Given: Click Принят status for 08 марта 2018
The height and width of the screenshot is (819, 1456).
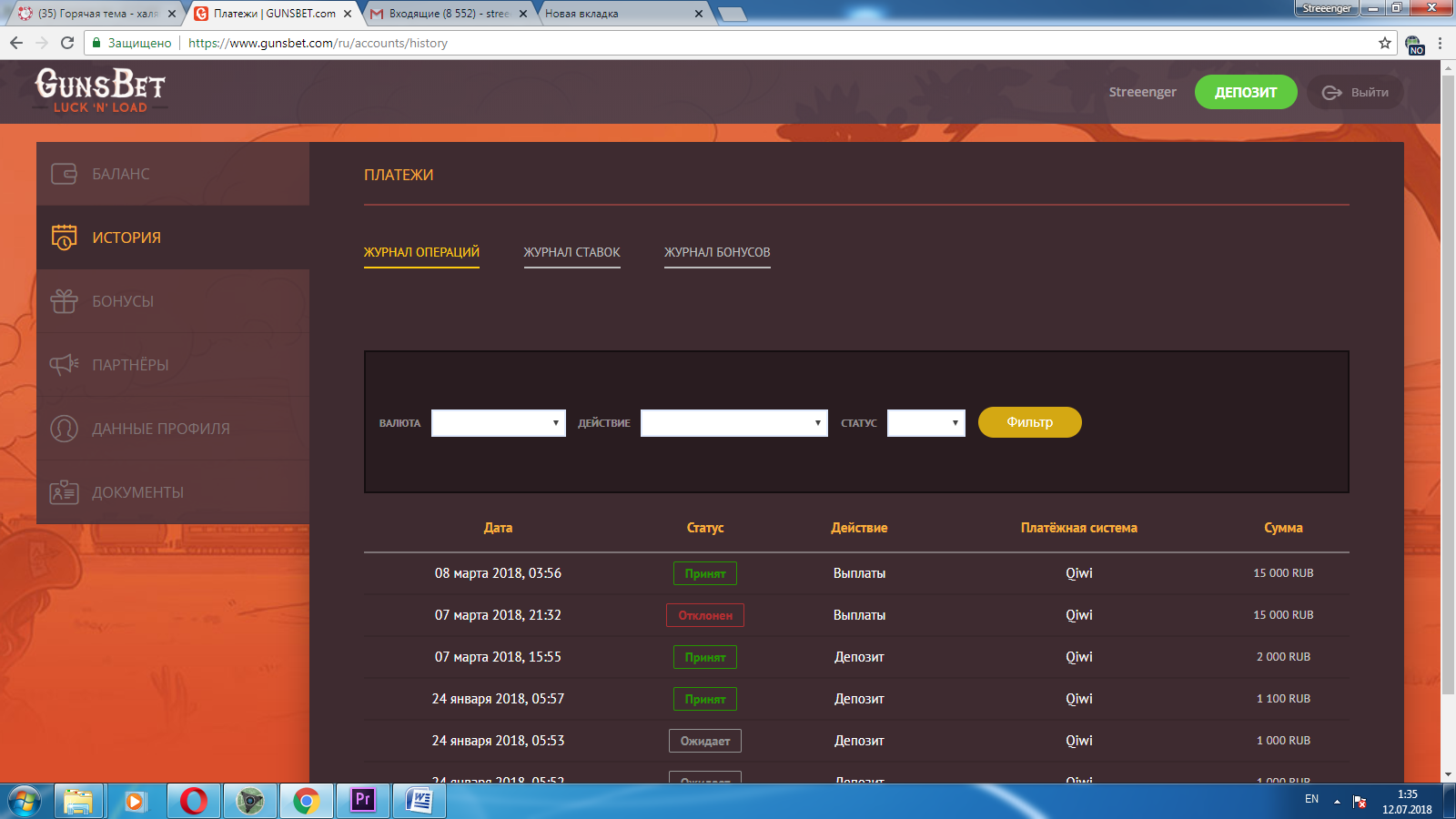Looking at the screenshot, I should (x=705, y=573).
